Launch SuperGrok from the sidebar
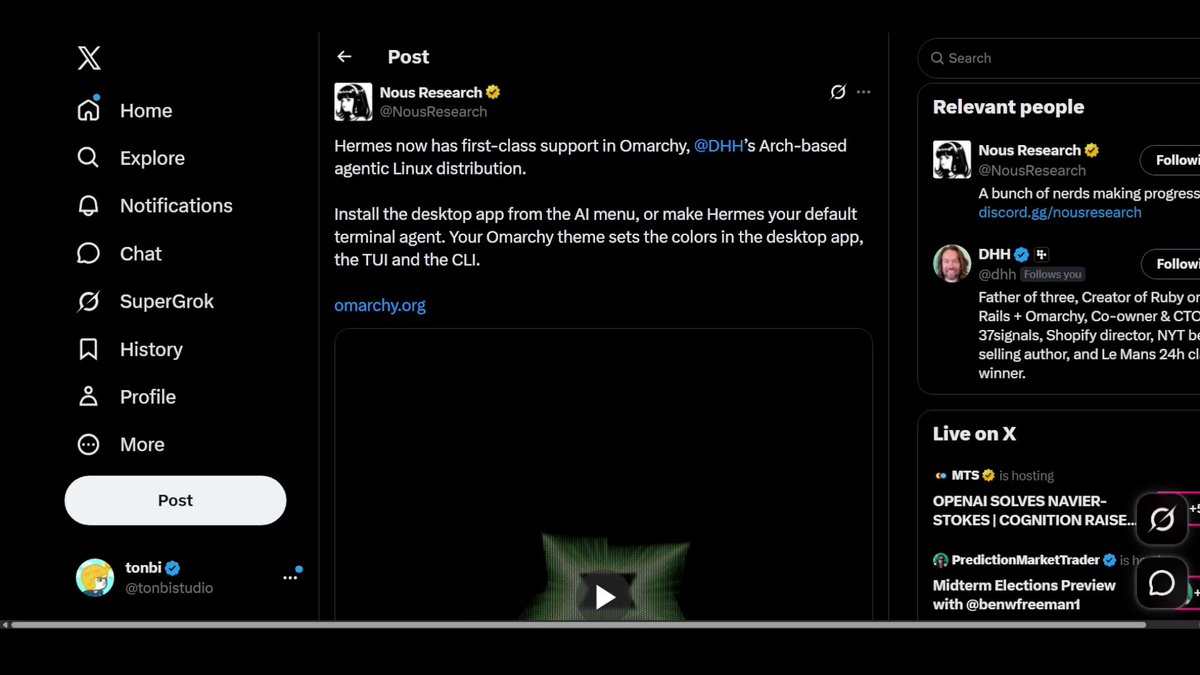The width and height of the screenshot is (1200, 675). pyautogui.click(x=145, y=302)
